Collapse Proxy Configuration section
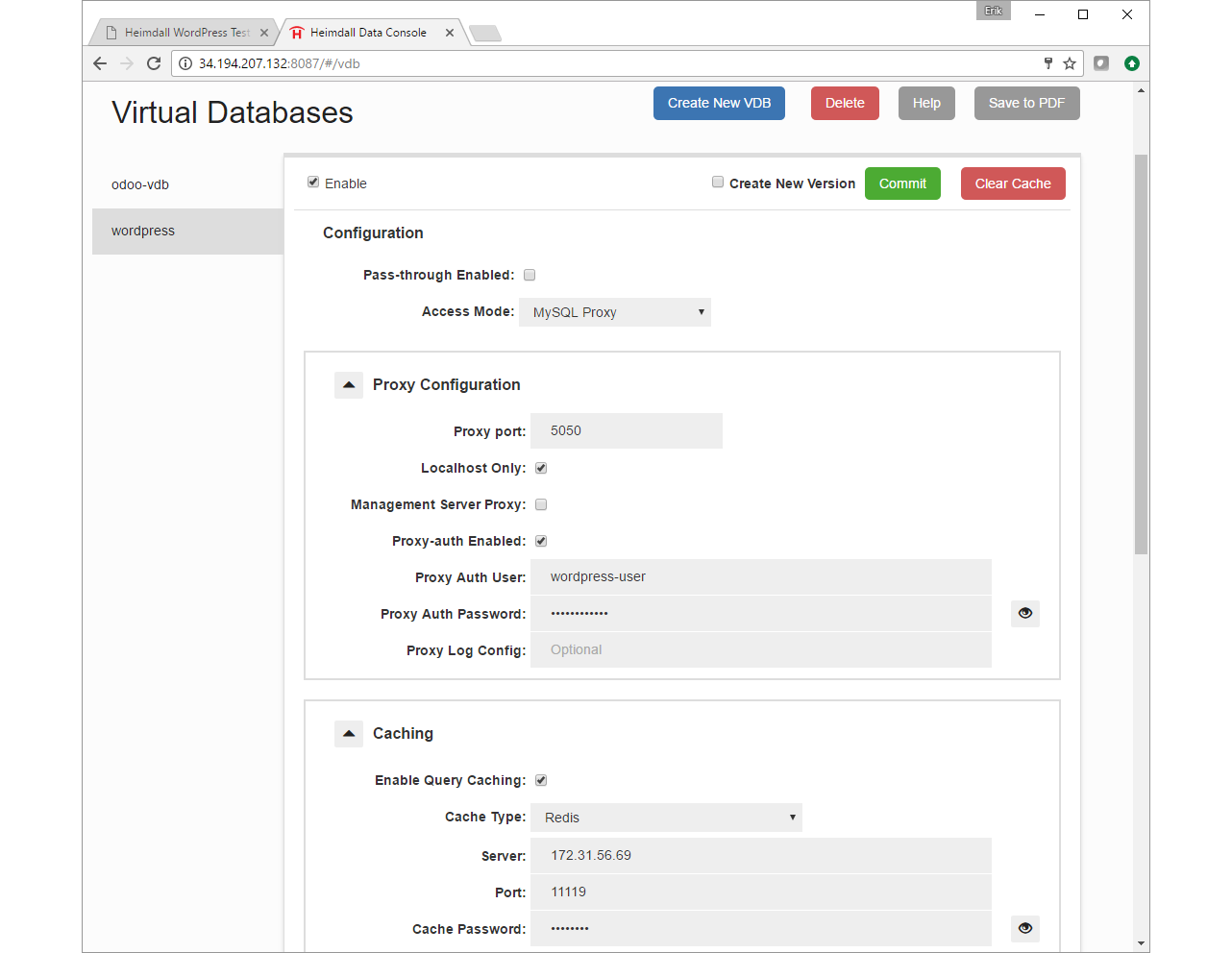Image resolution: width=1232 pixels, height=953 pixels. pyautogui.click(x=349, y=384)
